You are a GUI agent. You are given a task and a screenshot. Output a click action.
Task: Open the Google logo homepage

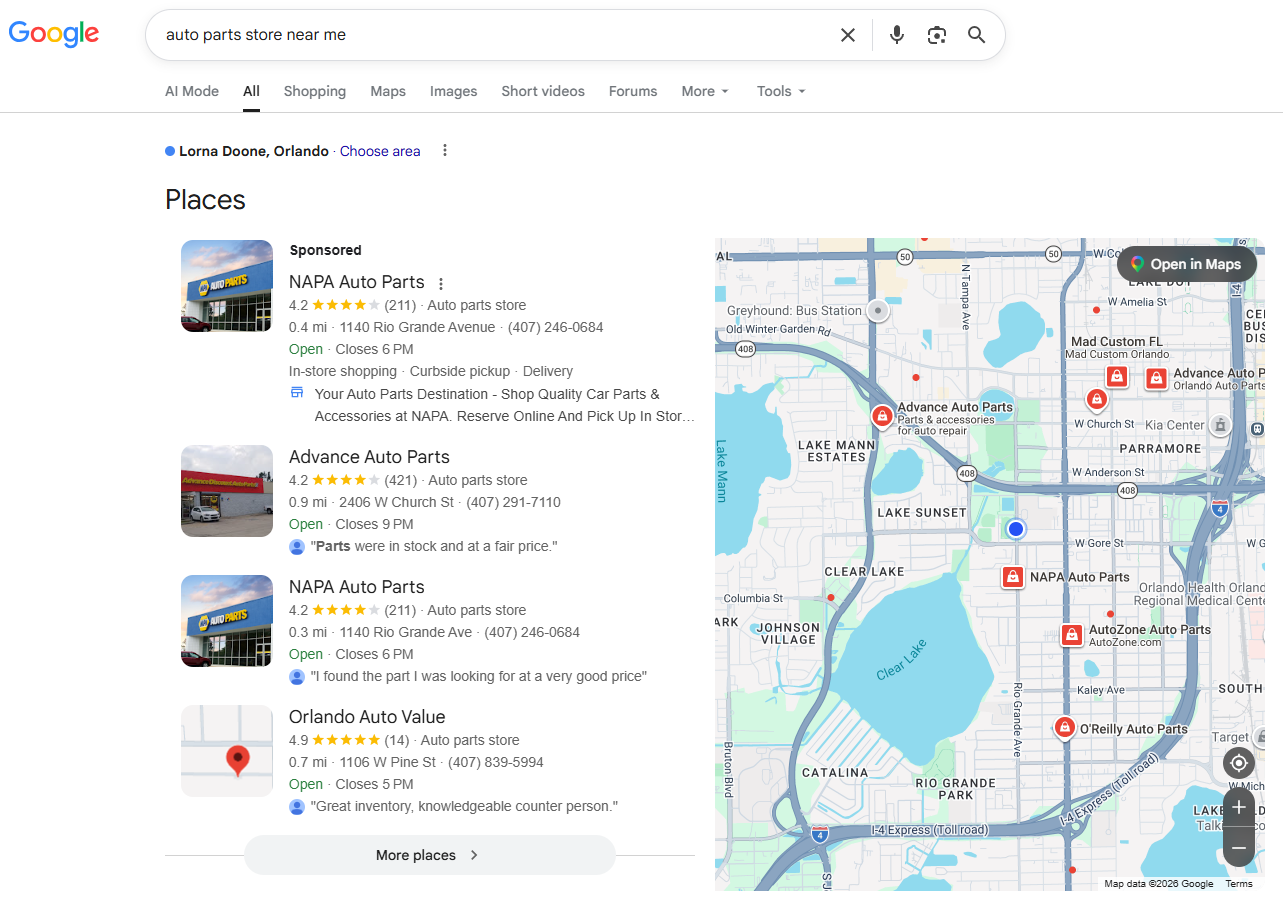[54, 34]
